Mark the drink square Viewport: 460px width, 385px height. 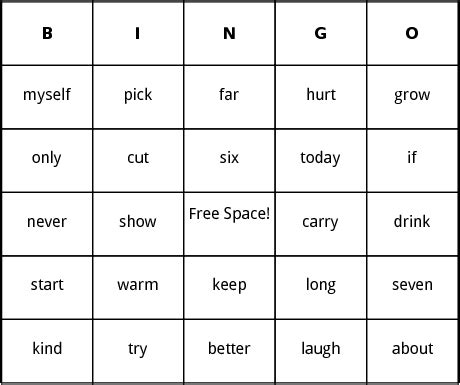pyautogui.click(x=412, y=224)
